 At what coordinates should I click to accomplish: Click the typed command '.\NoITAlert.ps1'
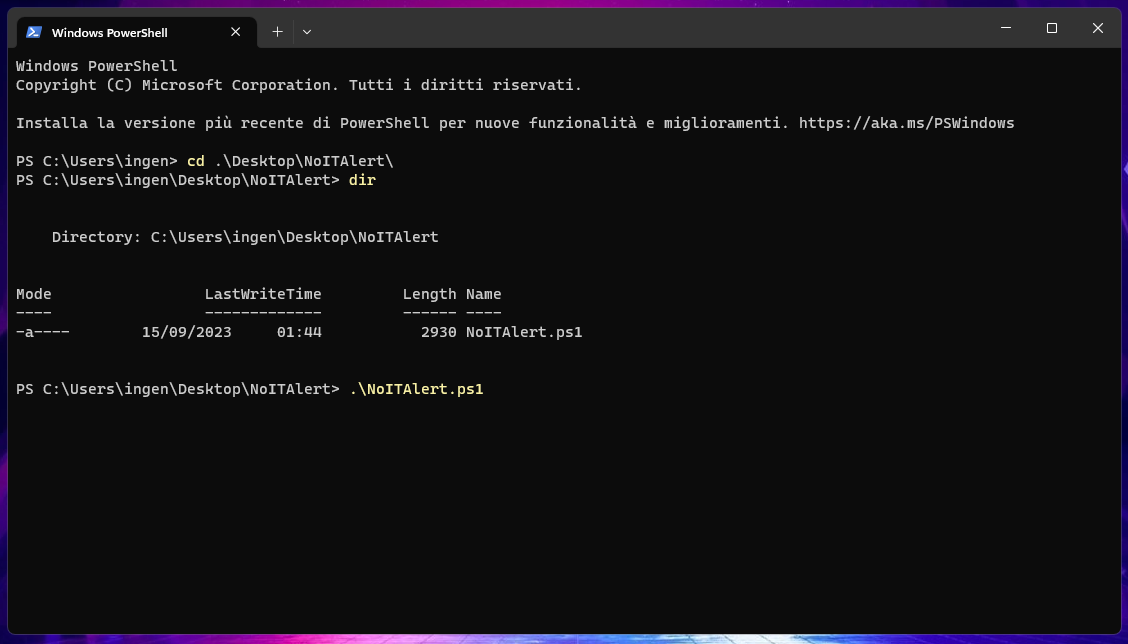(x=417, y=389)
